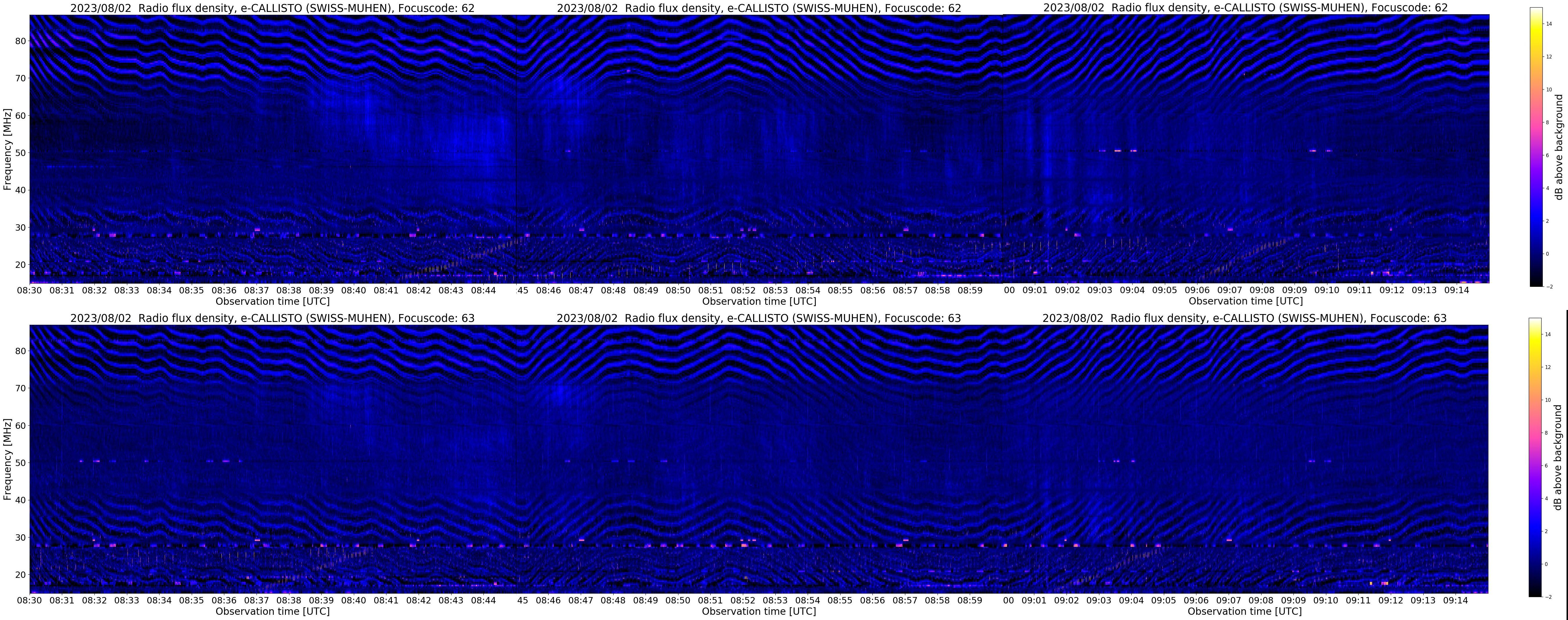Click the 'Frequency [MHz]' label on the top plot
Image resolution: width=1568 pixels, height=620 pixels.
click(x=8, y=149)
